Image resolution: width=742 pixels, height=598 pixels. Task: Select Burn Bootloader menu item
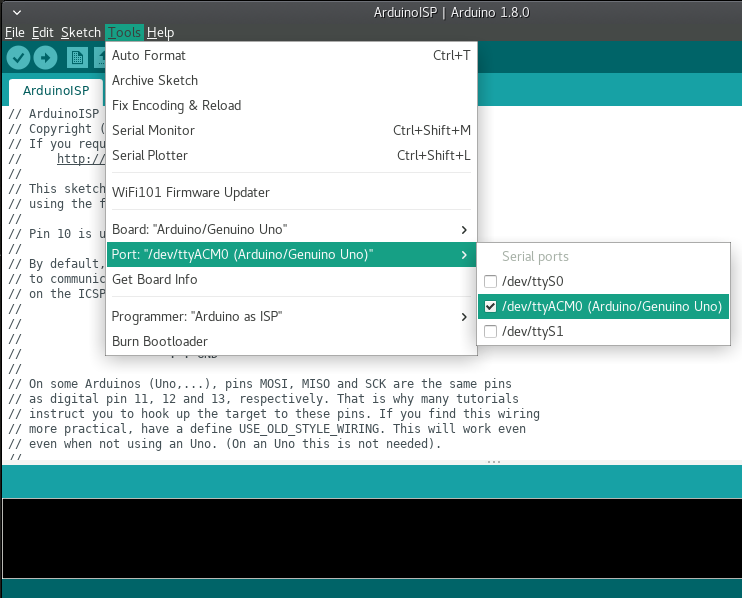(291, 342)
